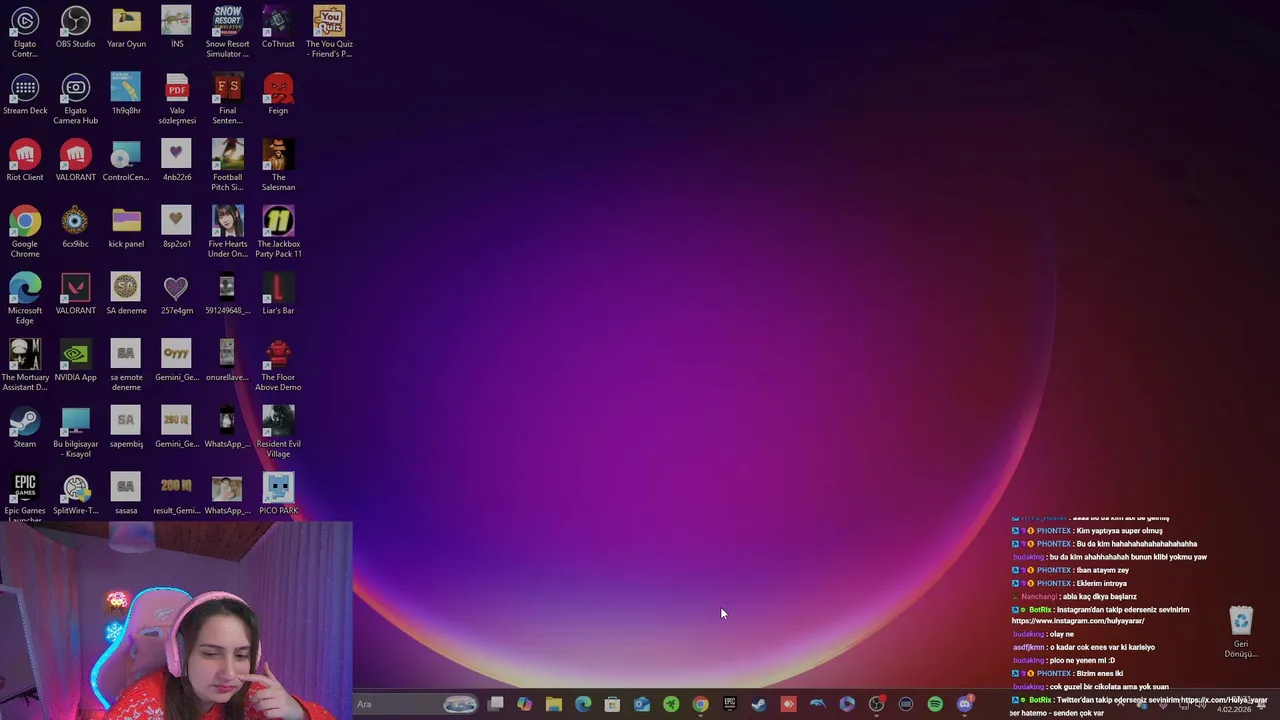The width and height of the screenshot is (1280, 720).
Task: Select the 1h9q8hr image file
Action: click(126, 95)
